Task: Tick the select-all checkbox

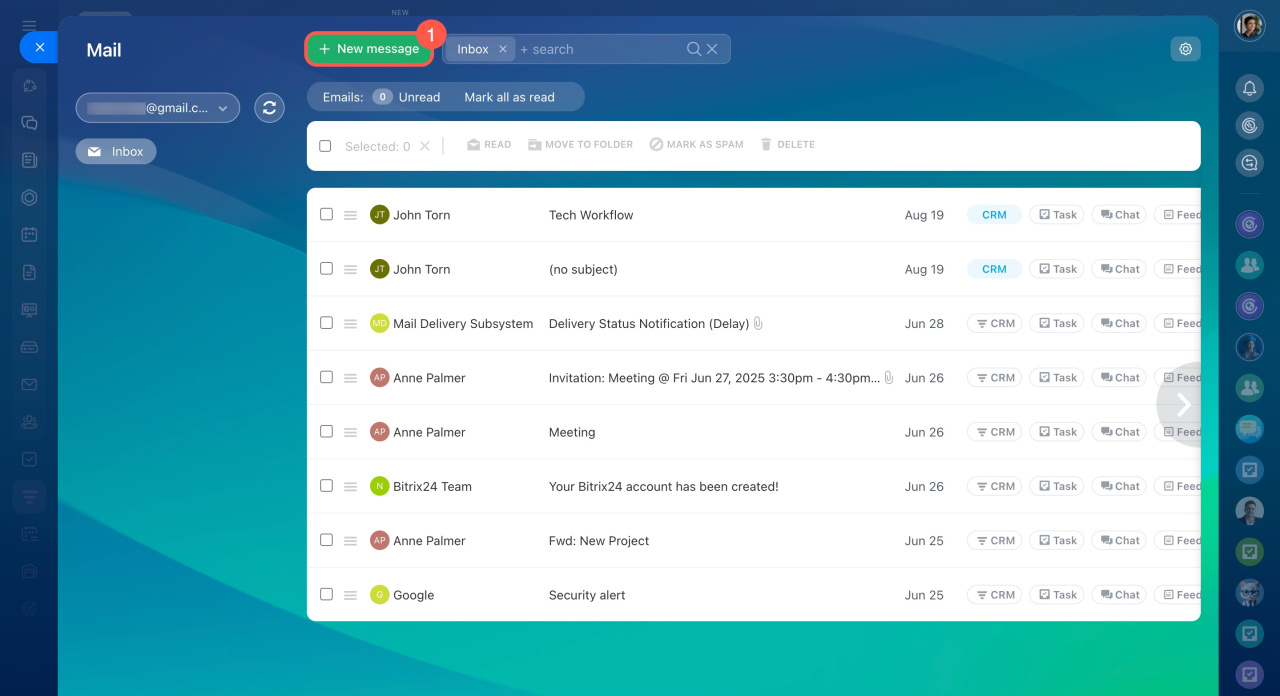Action: point(325,146)
